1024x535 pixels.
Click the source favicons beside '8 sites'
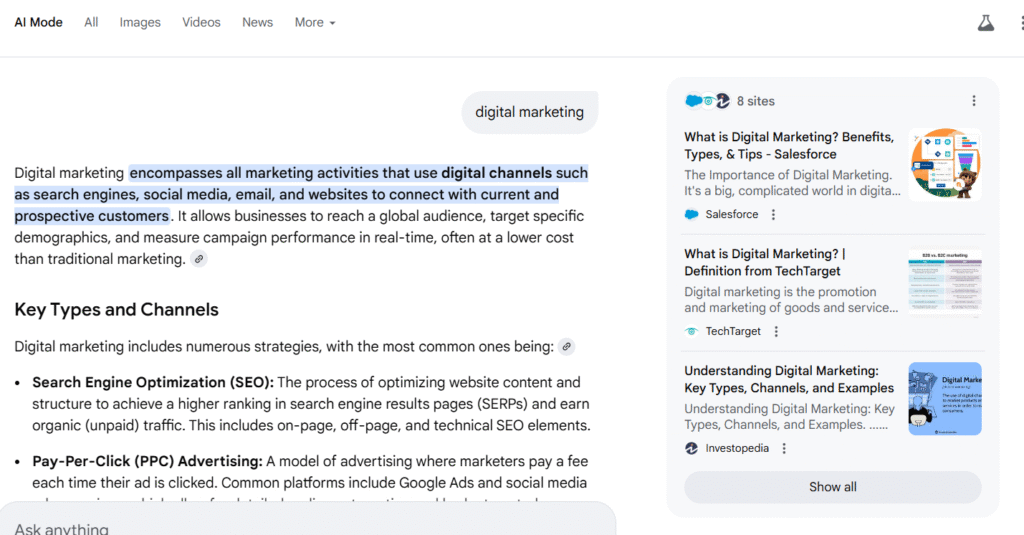(x=708, y=101)
